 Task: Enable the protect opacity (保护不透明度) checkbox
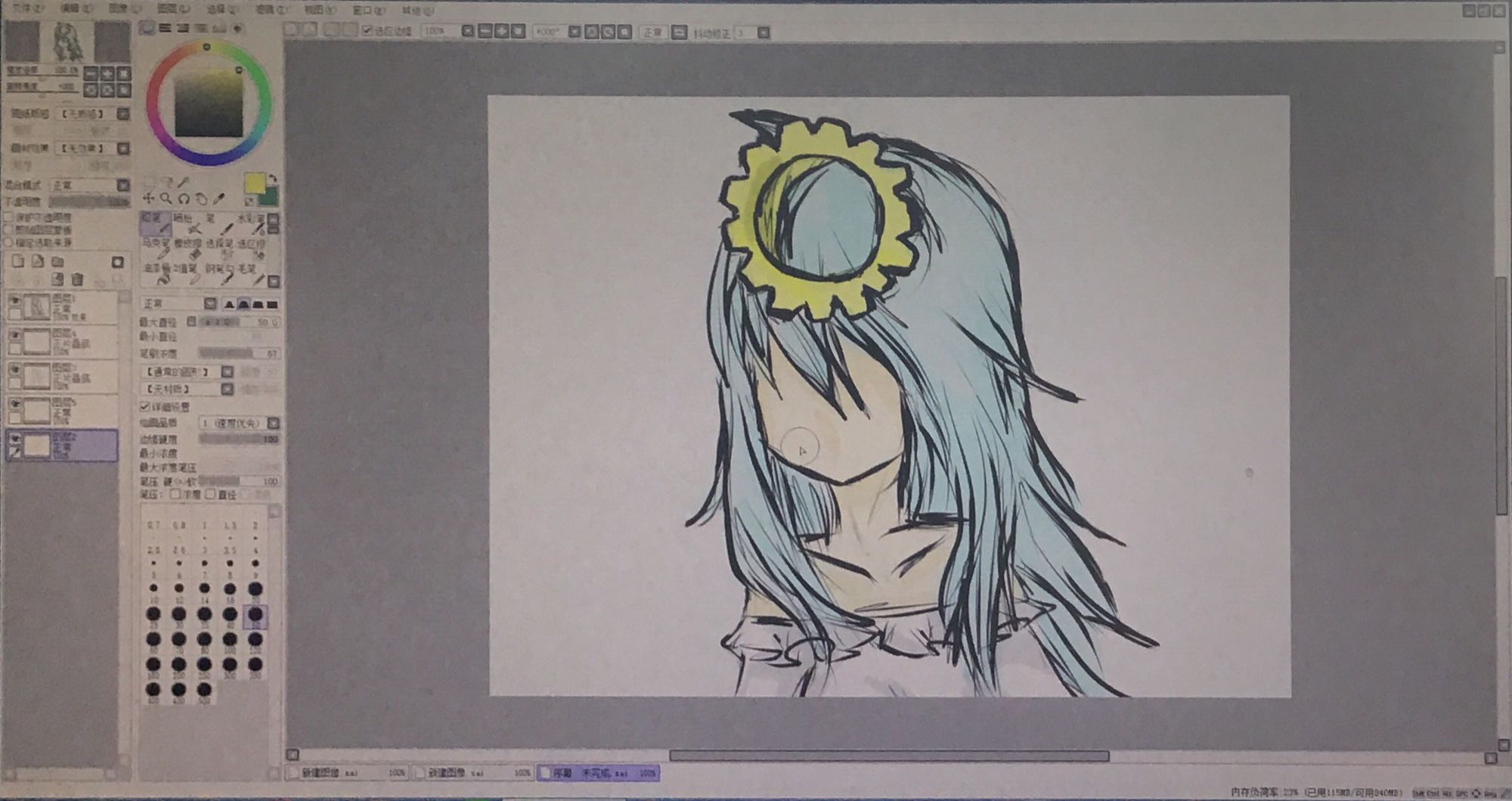pos(9,217)
